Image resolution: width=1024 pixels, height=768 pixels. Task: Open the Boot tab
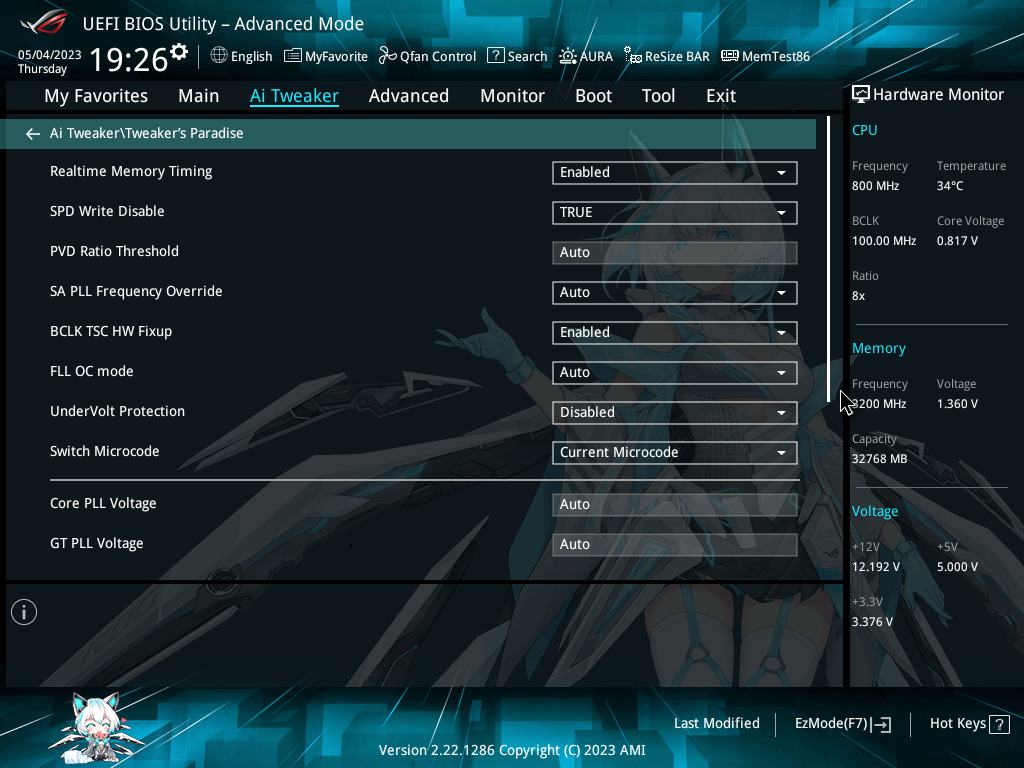point(593,96)
